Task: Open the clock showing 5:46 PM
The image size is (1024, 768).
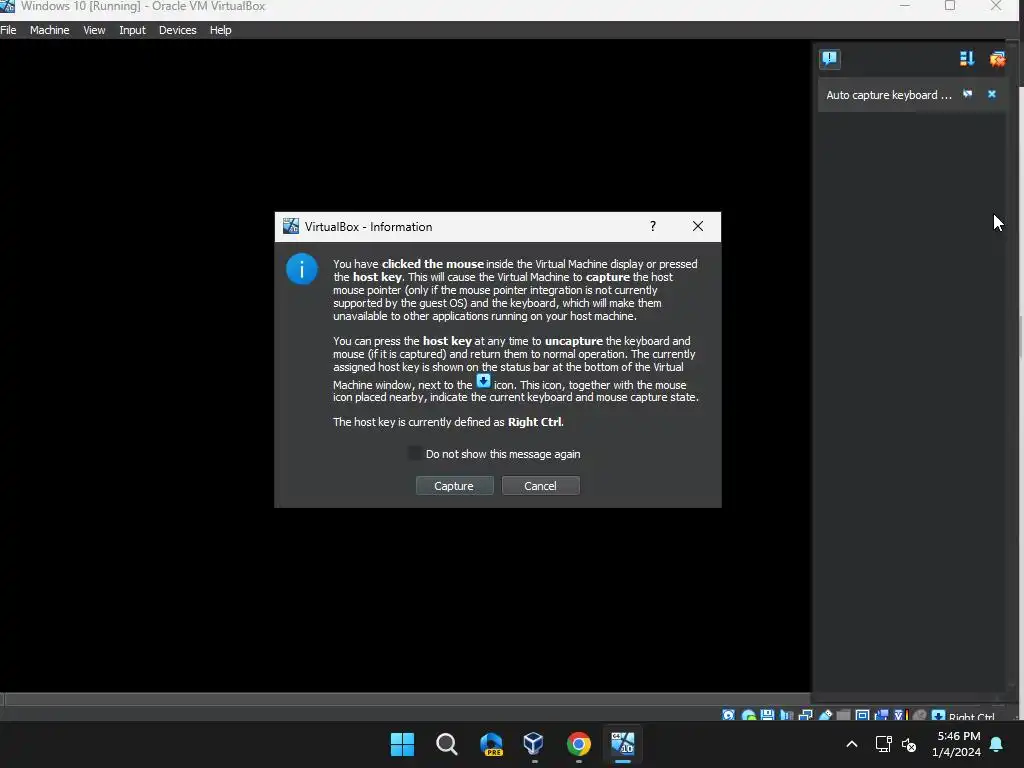Action: pyautogui.click(x=957, y=744)
